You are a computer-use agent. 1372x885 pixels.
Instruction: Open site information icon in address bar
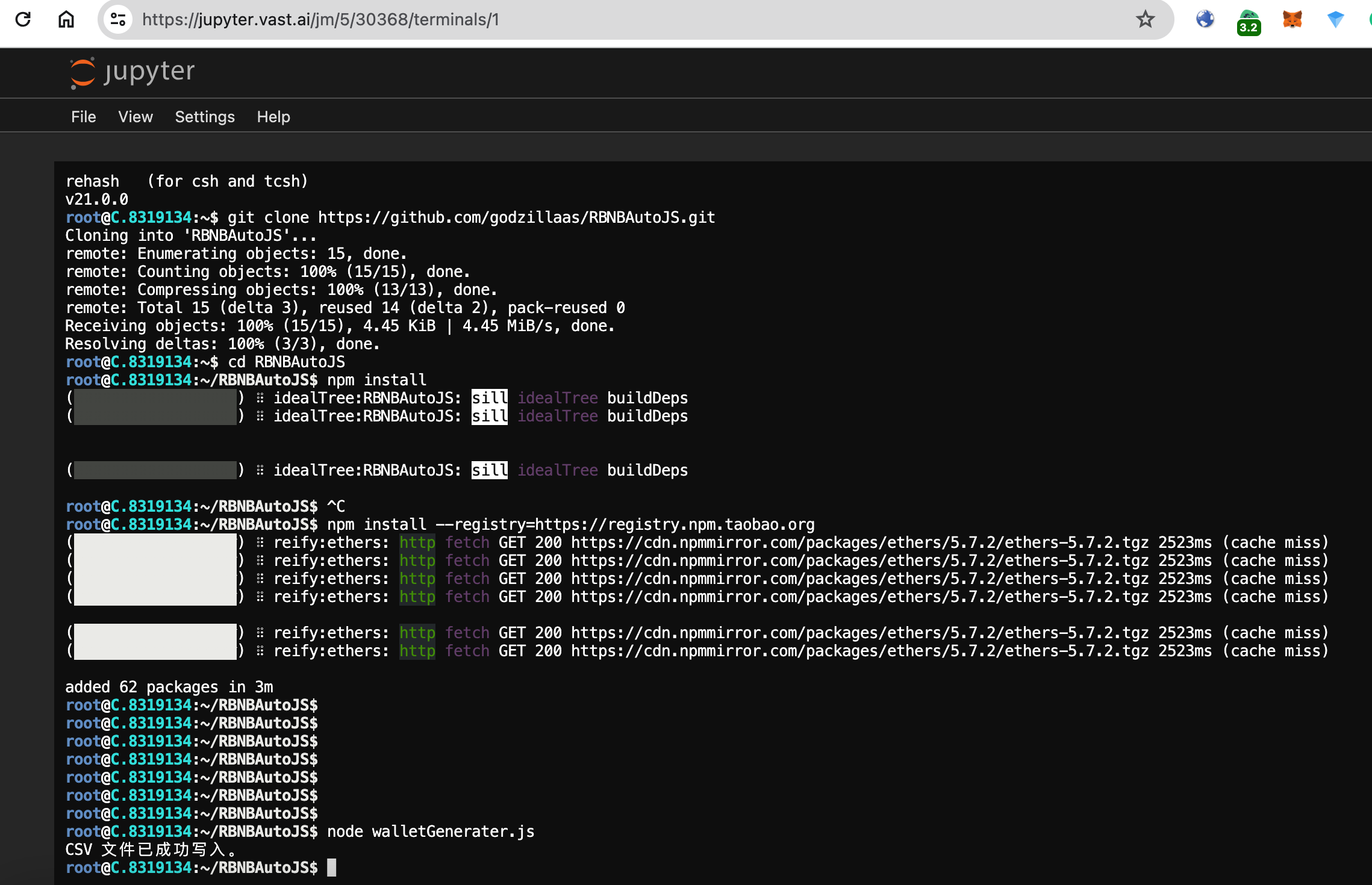[118, 19]
